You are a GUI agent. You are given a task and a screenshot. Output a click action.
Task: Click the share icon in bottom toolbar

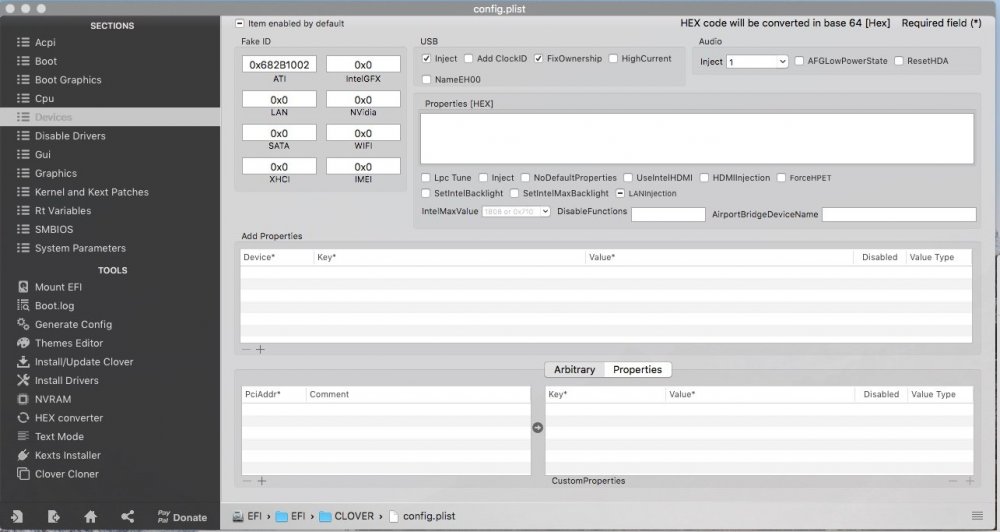[x=128, y=517]
